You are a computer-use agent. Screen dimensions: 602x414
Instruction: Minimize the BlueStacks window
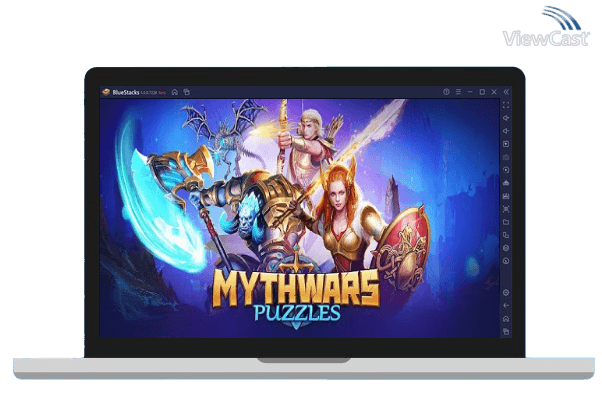point(470,92)
